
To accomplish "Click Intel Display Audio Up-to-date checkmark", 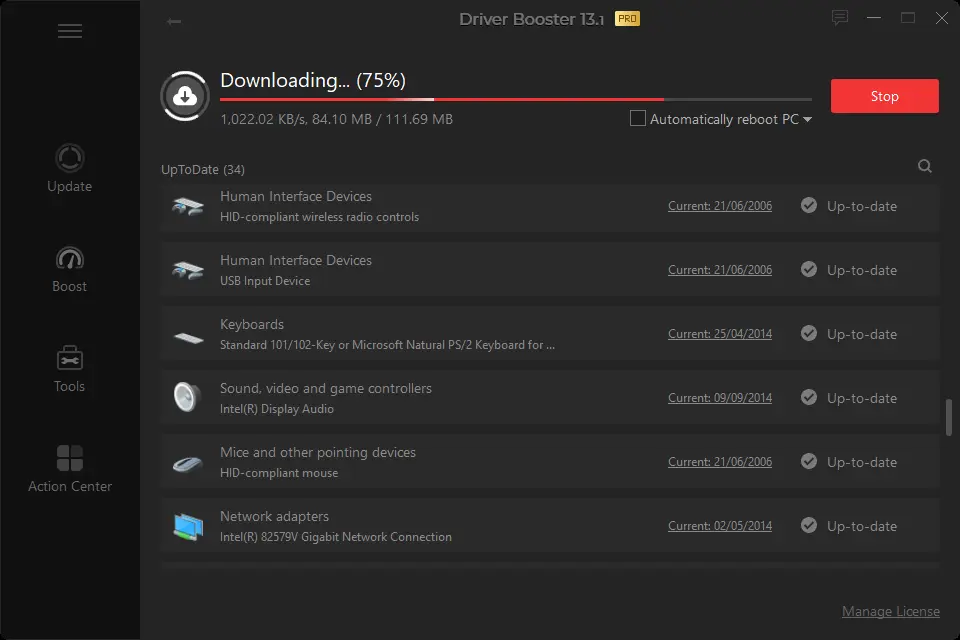I will tap(809, 397).
